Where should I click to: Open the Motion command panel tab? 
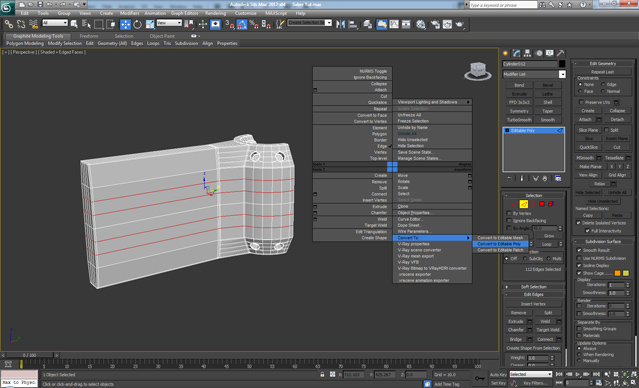point(539,53)
